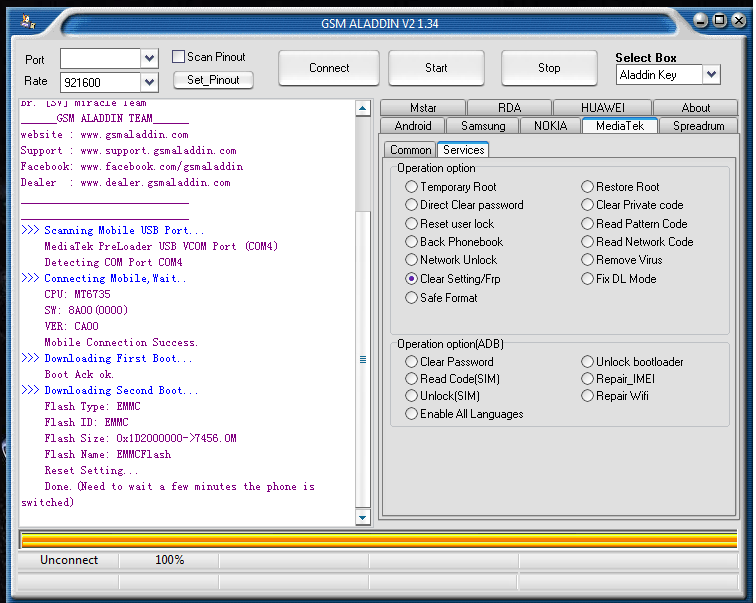Click the log scrollbar up arrow
This screenshot has height=603, width=756.
point(363,108)
